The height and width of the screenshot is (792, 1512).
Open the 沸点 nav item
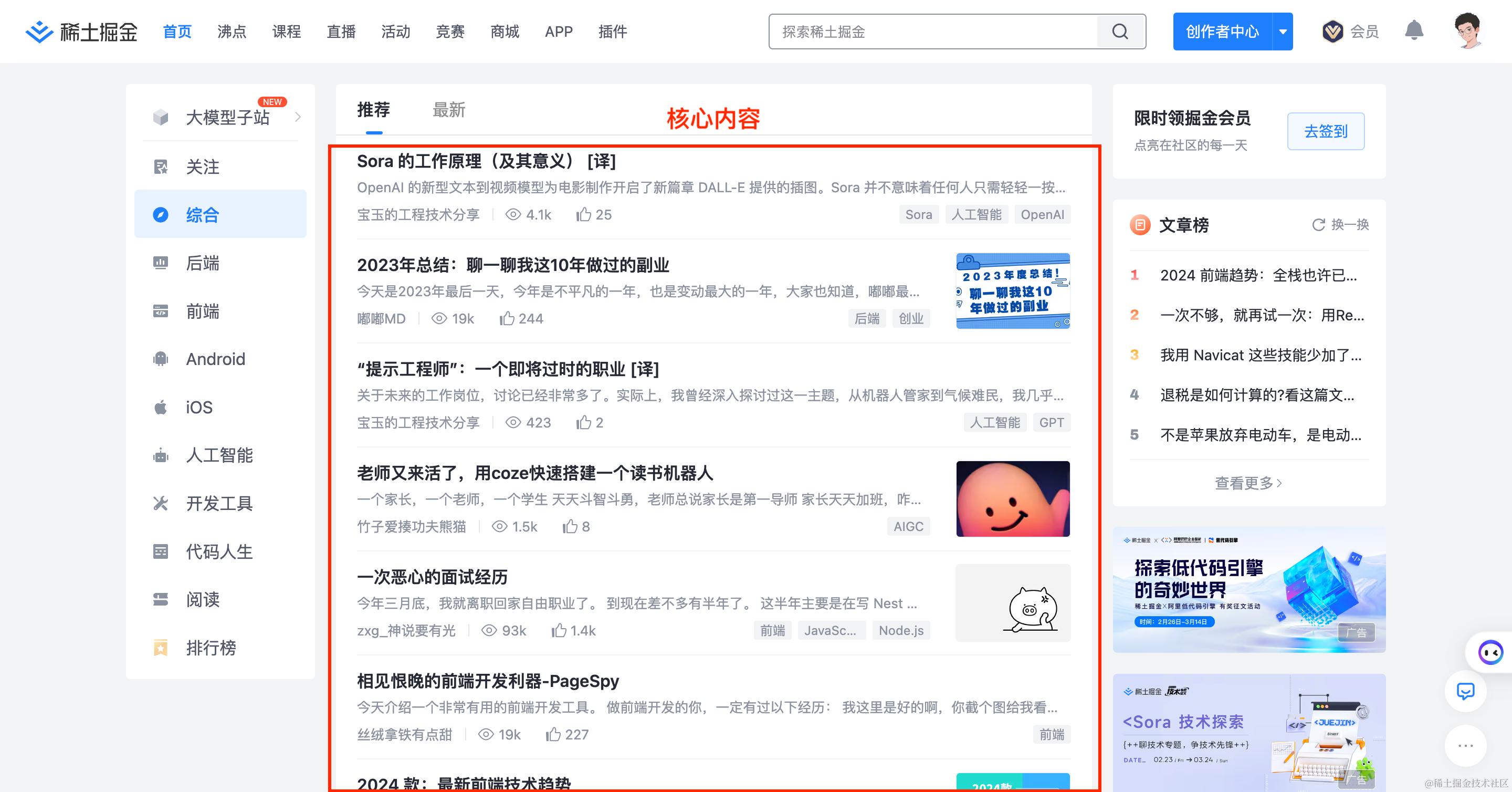(232, 32)
